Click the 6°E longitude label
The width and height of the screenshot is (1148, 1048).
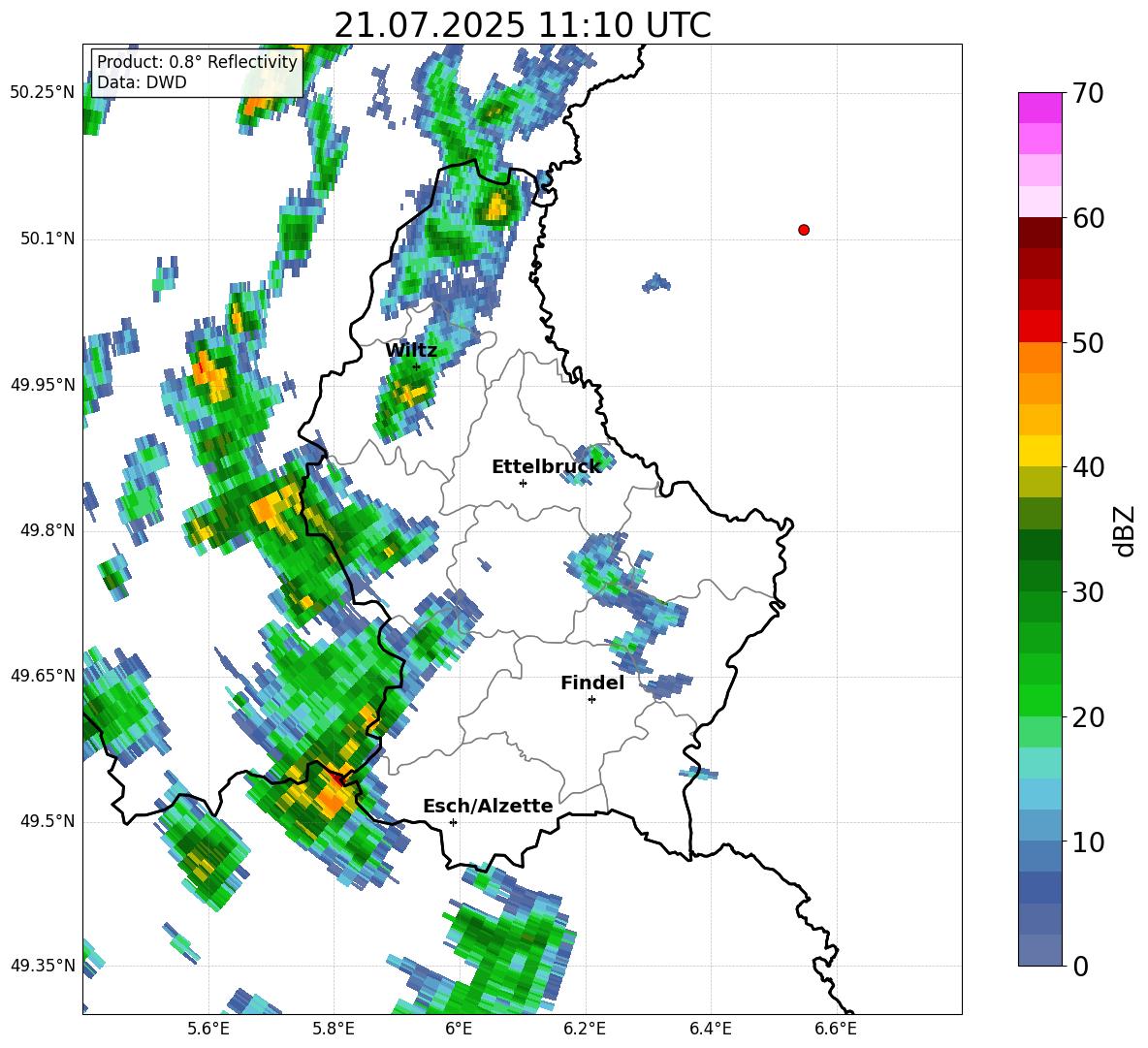tap(459, 1029)
